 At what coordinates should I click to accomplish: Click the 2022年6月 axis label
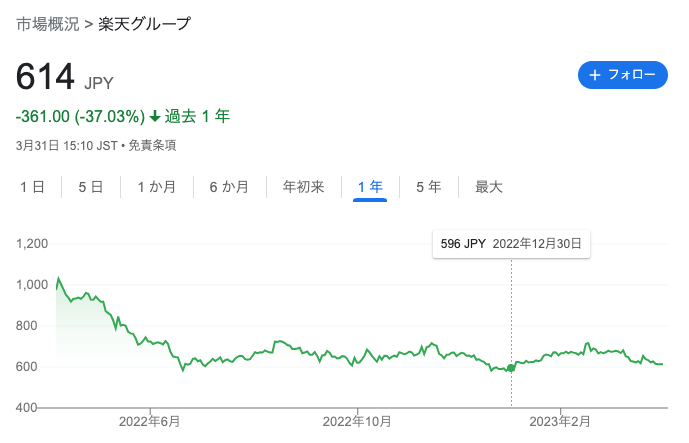149,422
